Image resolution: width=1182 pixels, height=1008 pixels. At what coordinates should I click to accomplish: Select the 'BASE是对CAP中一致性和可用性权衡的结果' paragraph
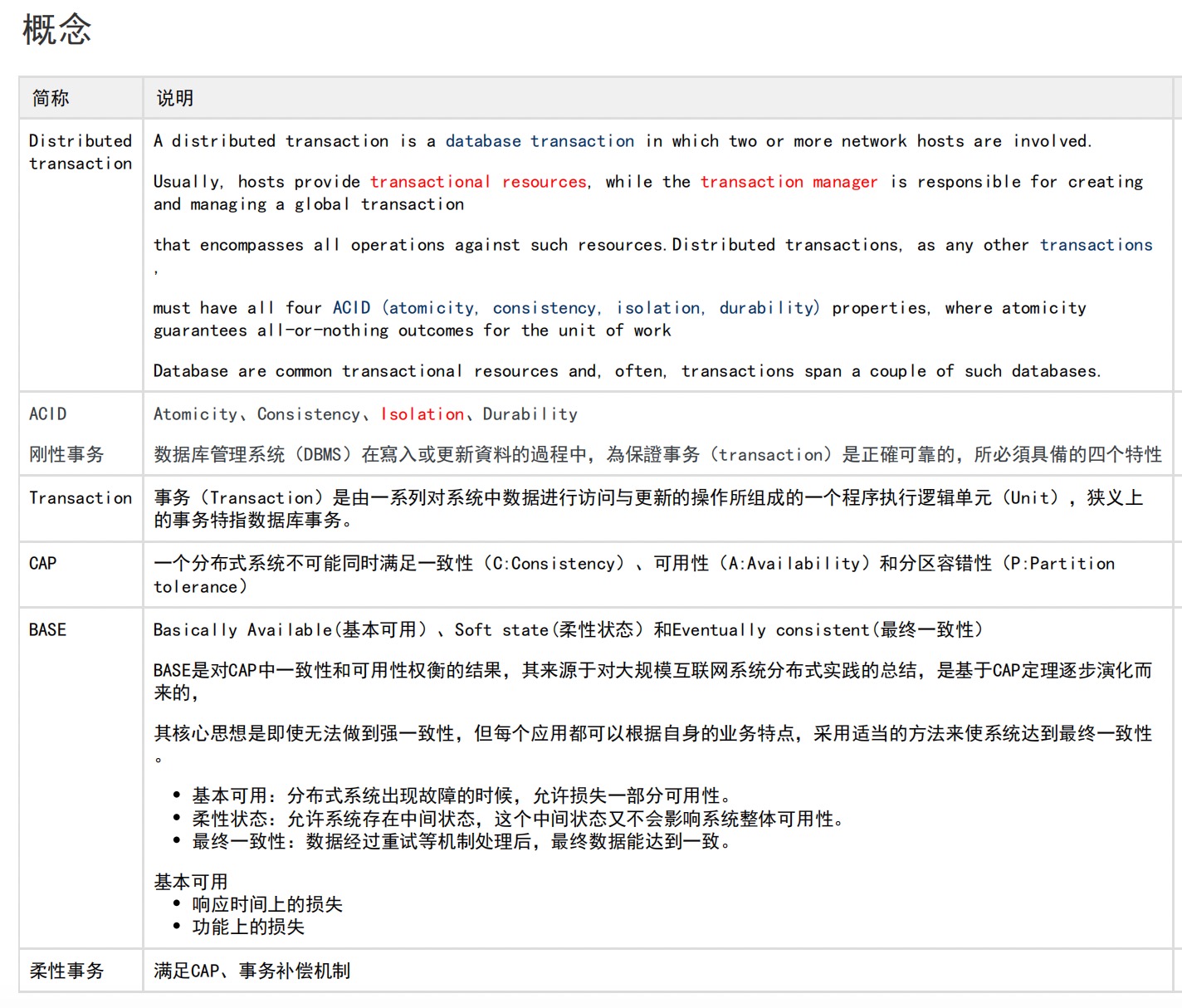click(652, 682)
